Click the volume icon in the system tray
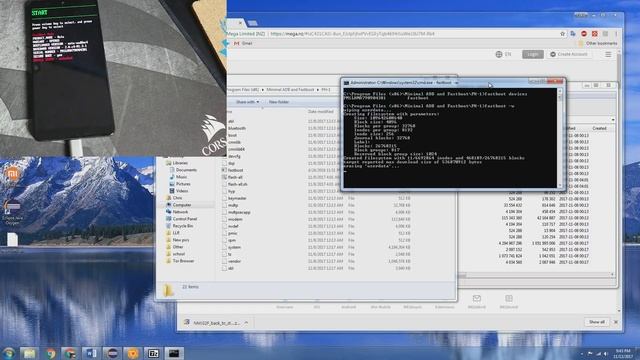The height and width of the screenshot is (360, 640). click(606, 353)
